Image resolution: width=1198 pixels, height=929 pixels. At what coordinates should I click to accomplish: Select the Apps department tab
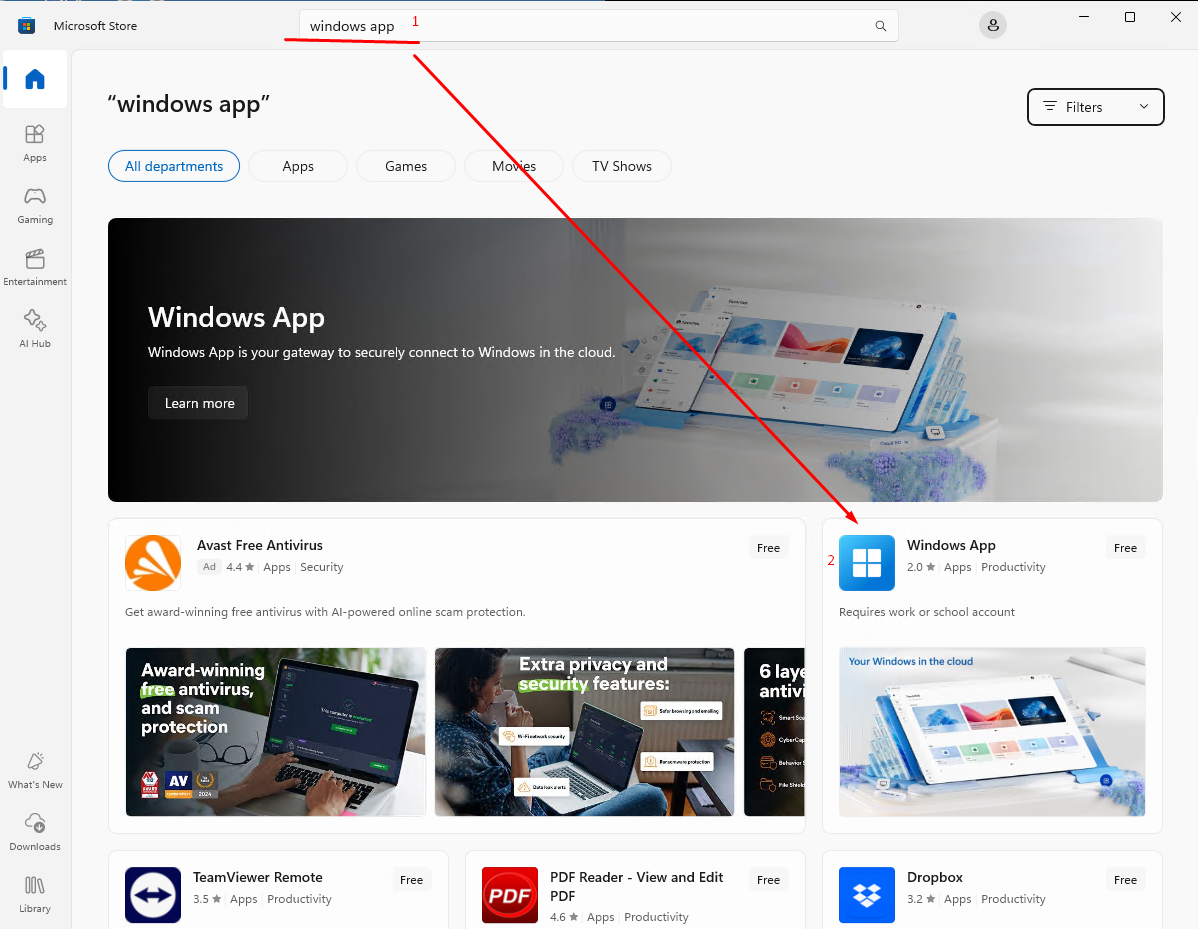[298, 166]
